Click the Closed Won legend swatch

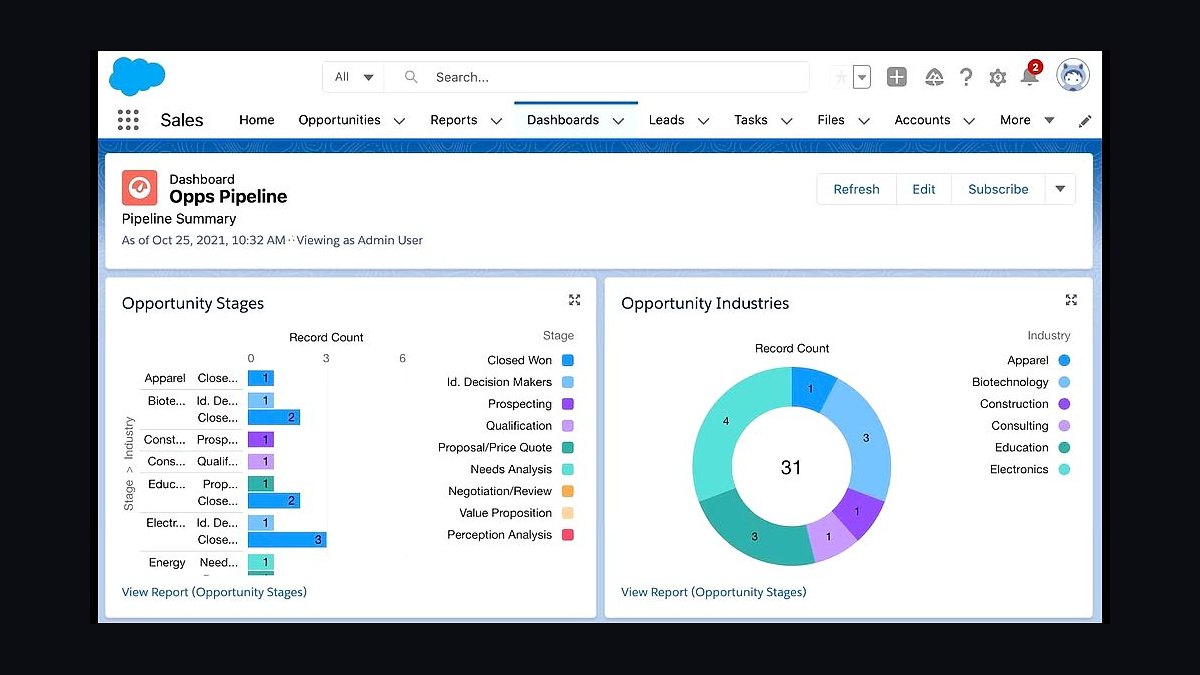pos(568,360)
